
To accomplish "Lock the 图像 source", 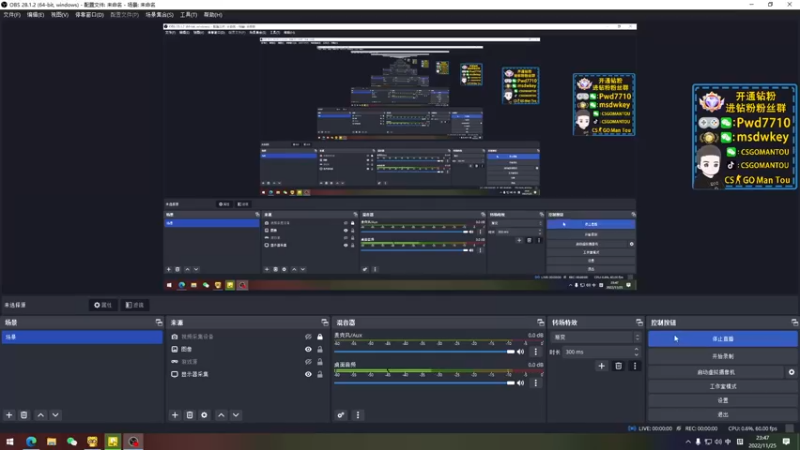I will click(x=320, y=349).
